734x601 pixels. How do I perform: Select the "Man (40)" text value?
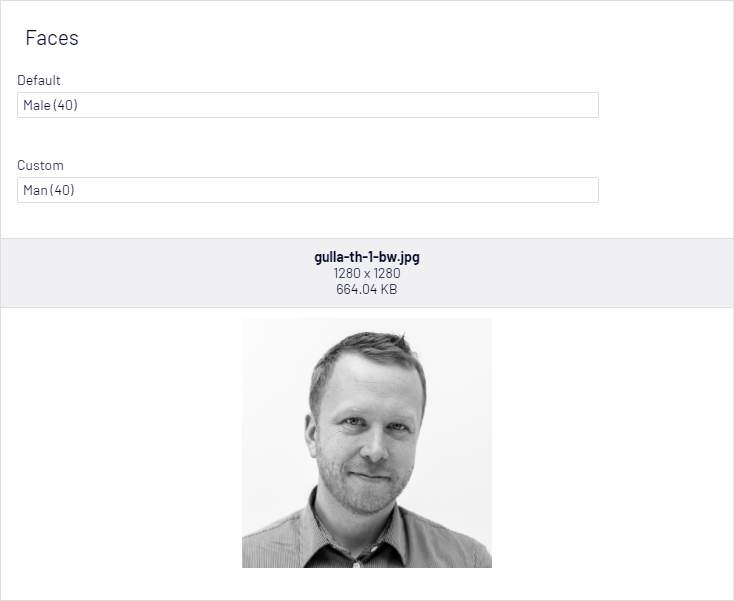click(49, 191)
